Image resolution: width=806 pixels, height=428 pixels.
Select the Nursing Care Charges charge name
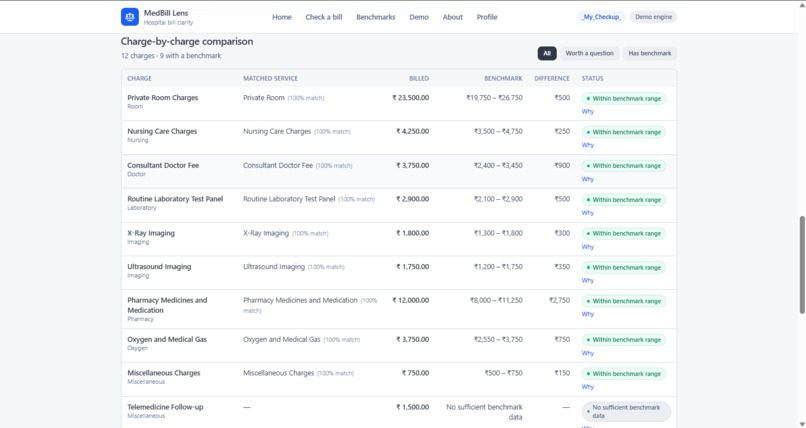[x=162, y=132]
